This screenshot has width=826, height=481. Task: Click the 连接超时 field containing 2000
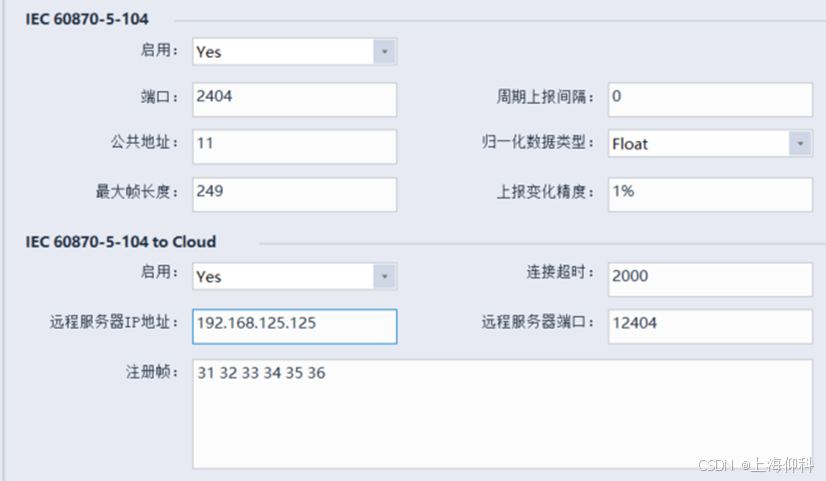[709, 277]
